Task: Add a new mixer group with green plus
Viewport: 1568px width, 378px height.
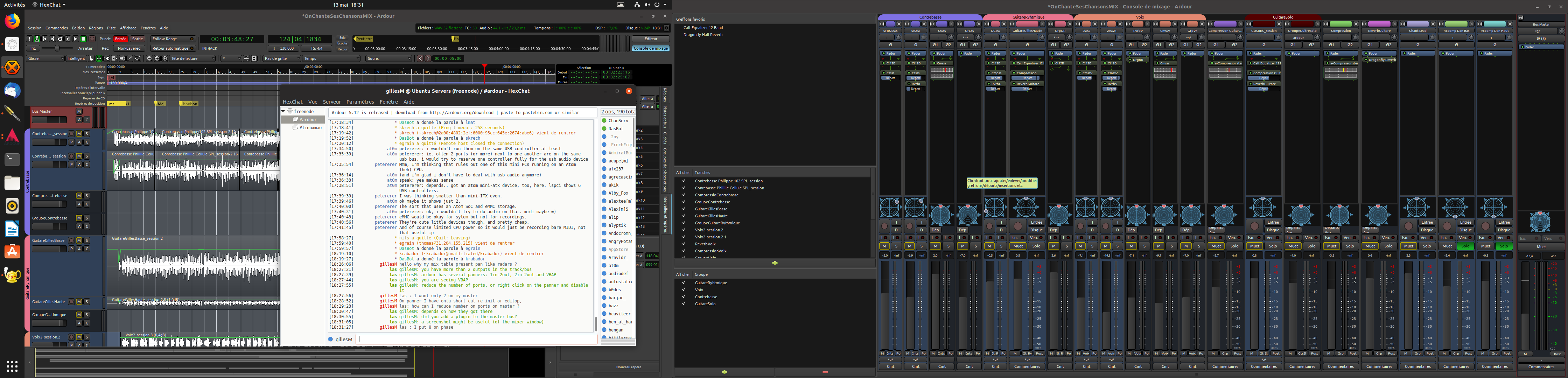Action: pos(724,371)
